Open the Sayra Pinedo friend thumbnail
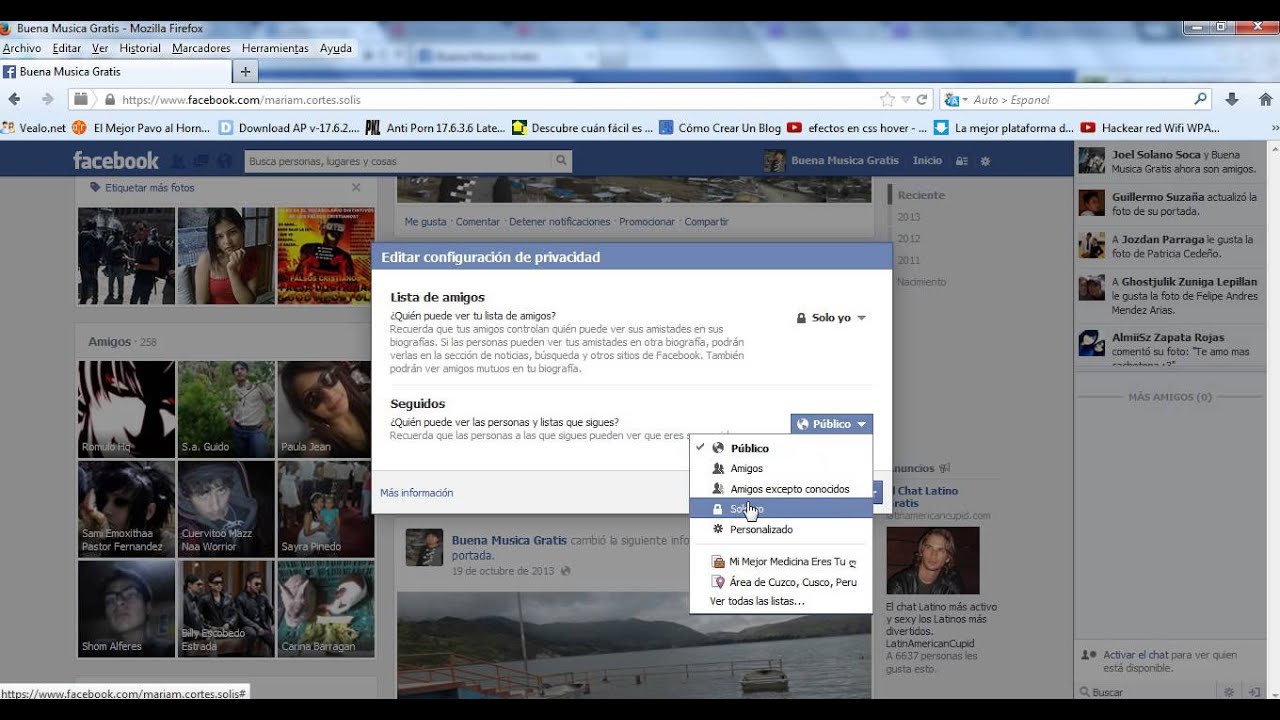Viewport: 1280px width, 720px height. 326,509
